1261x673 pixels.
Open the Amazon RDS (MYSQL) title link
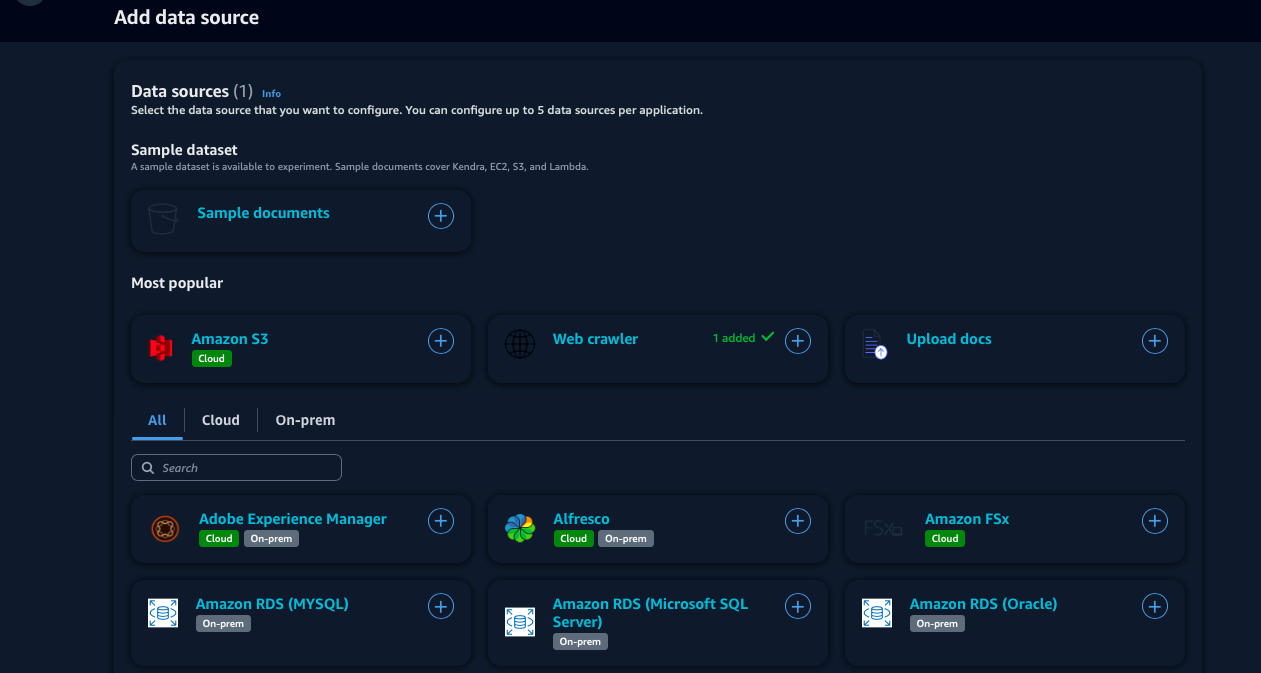click(x=272, y=604)
